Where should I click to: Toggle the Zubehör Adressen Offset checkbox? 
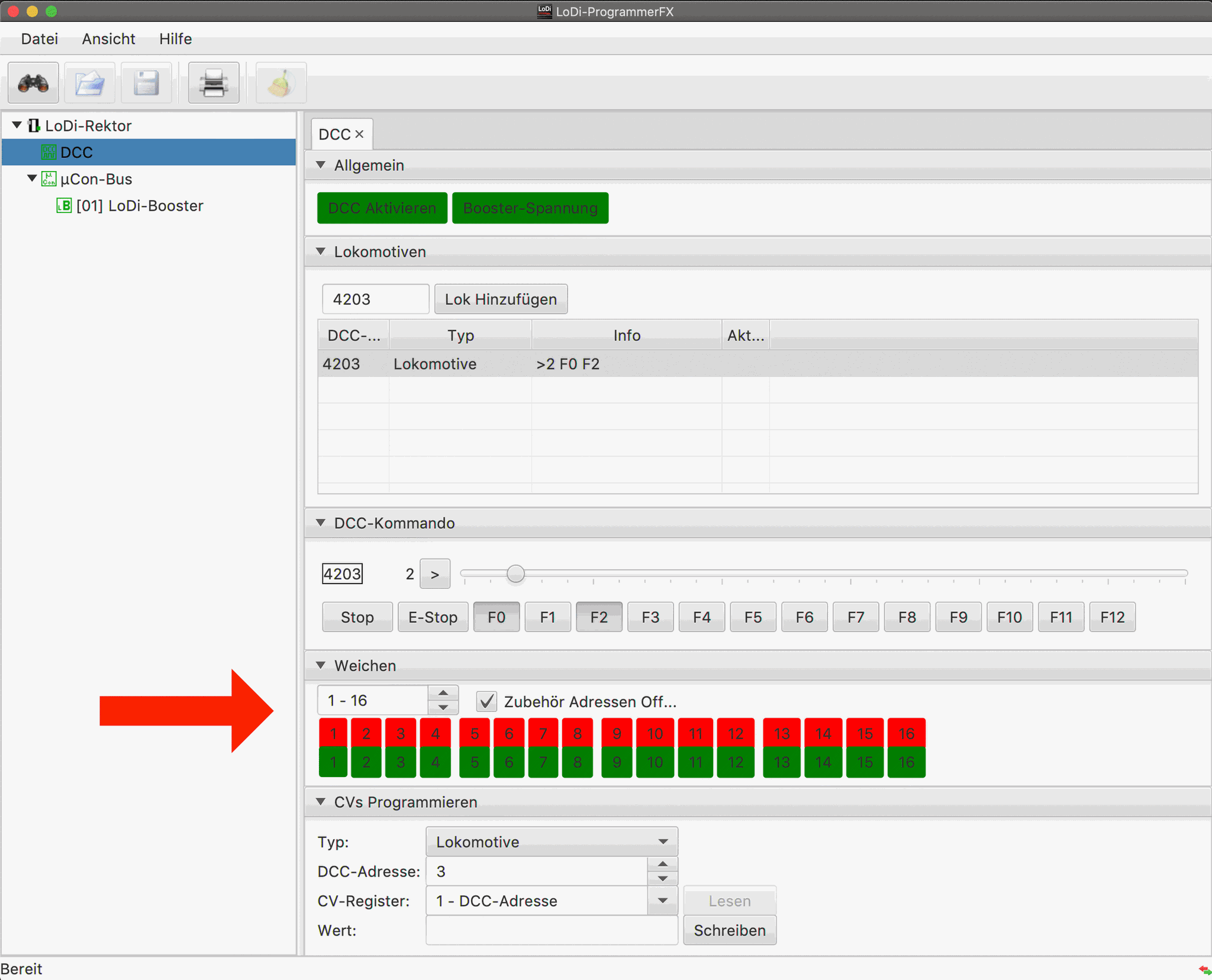(x=486, y=701)
